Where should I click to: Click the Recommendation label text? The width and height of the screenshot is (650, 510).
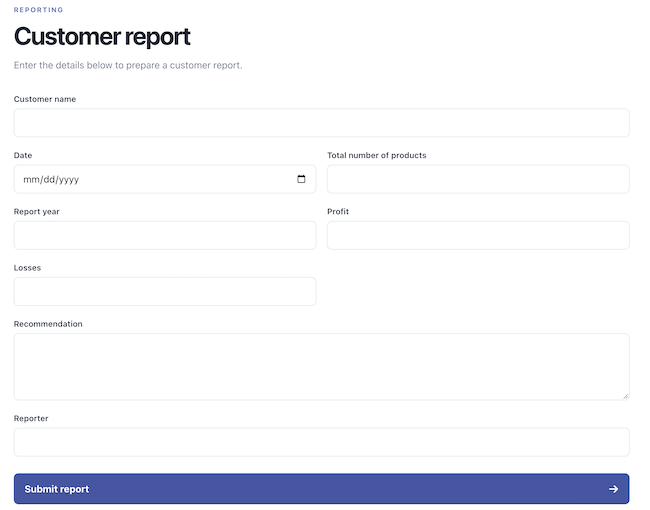pos(48,324)
